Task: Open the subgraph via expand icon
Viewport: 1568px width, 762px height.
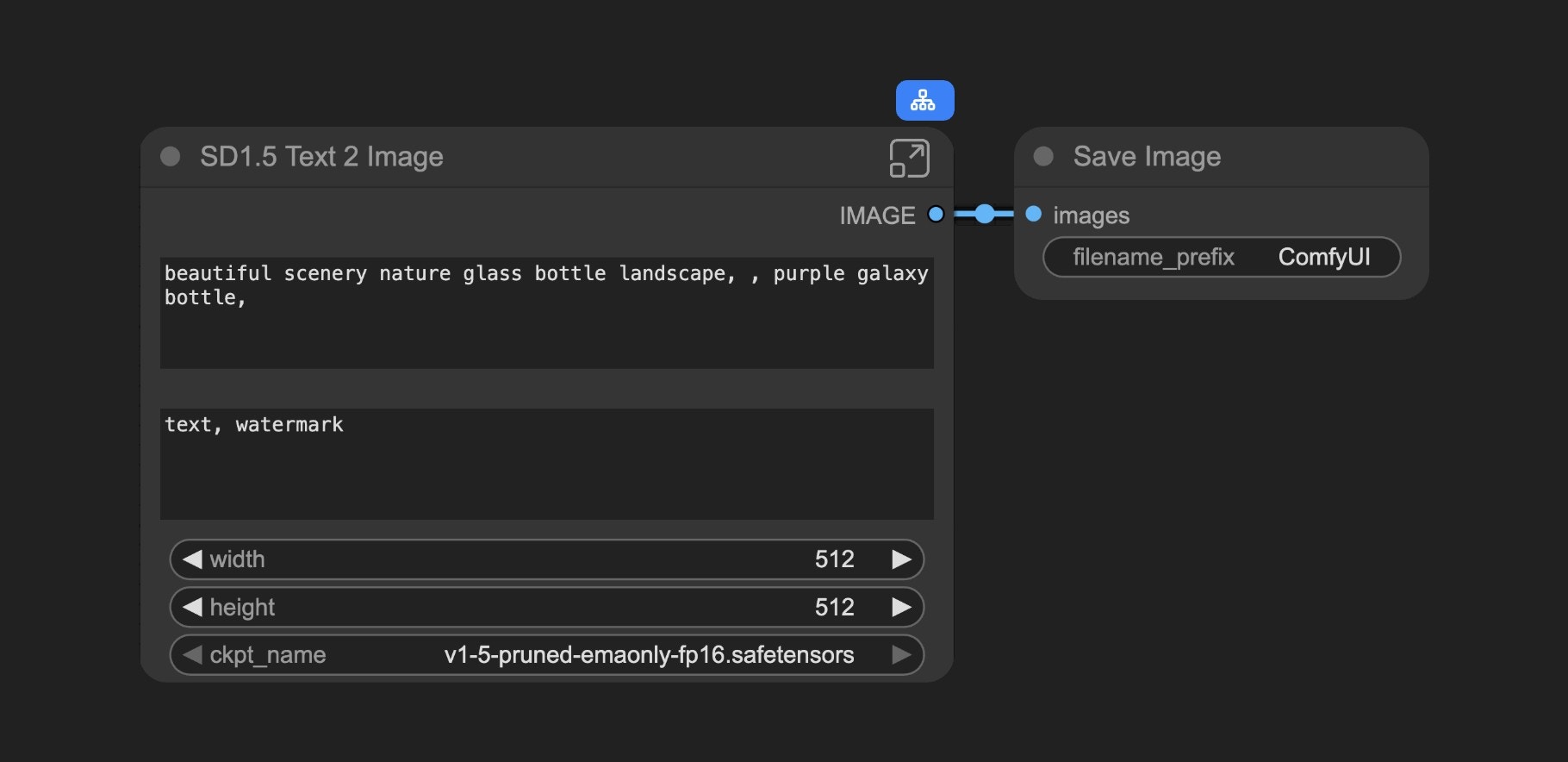Action: pos(909,158)
